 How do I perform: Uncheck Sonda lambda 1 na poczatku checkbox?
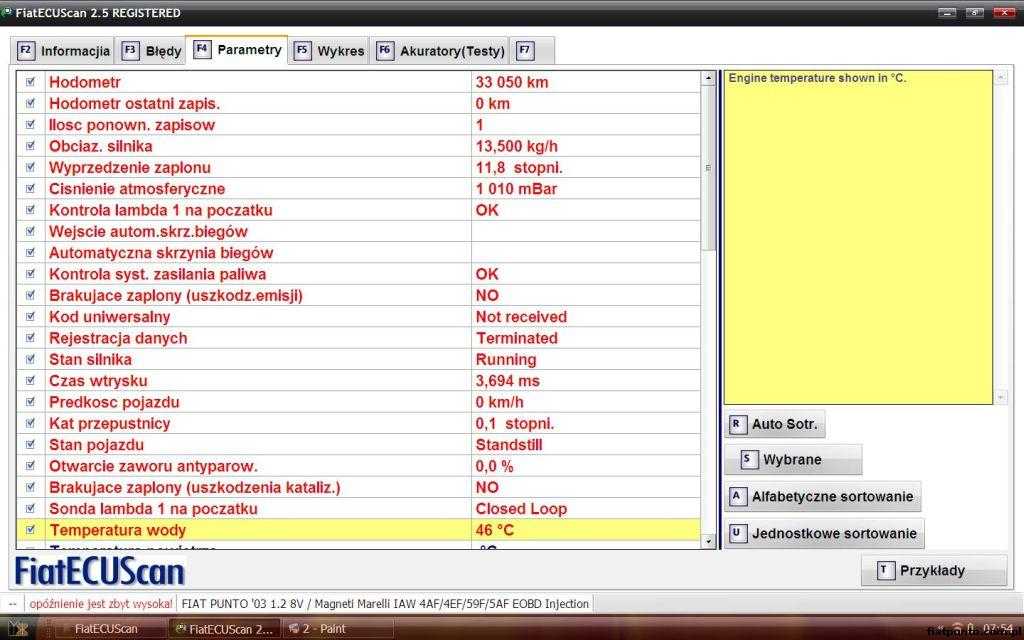(30, 509)
